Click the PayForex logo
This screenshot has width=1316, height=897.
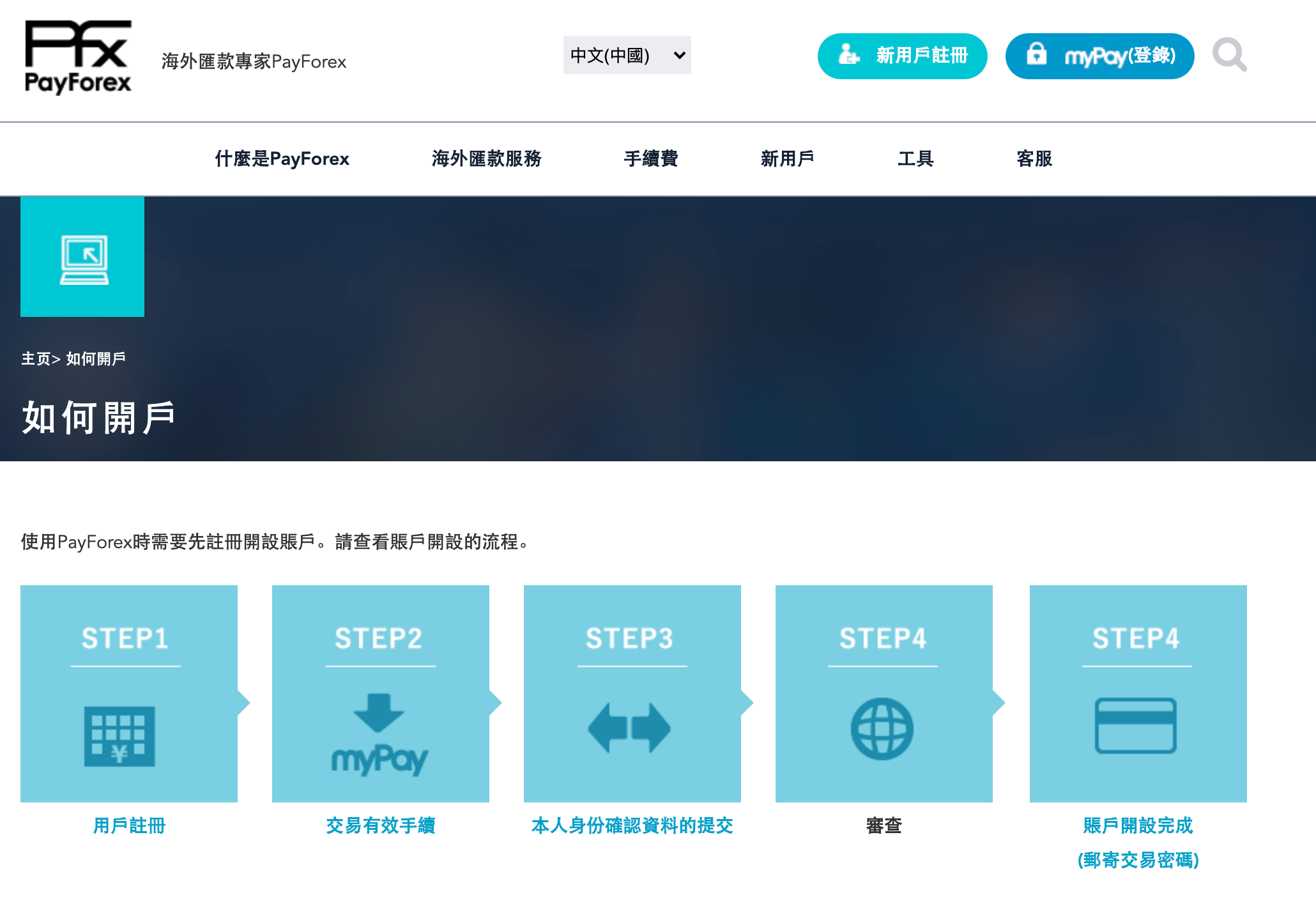78,57
